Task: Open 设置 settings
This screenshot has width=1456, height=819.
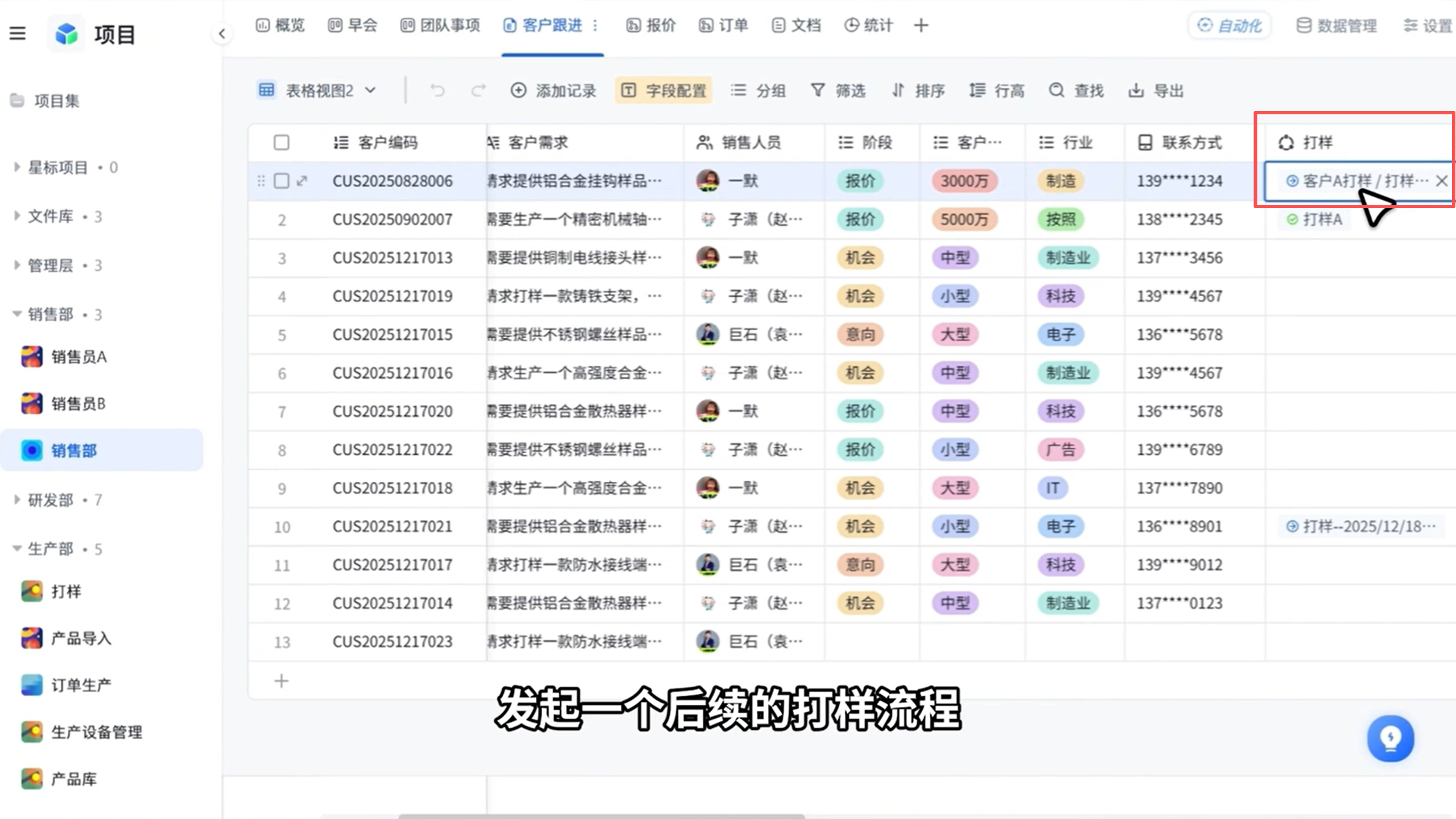Action: tap(1428, 26)
